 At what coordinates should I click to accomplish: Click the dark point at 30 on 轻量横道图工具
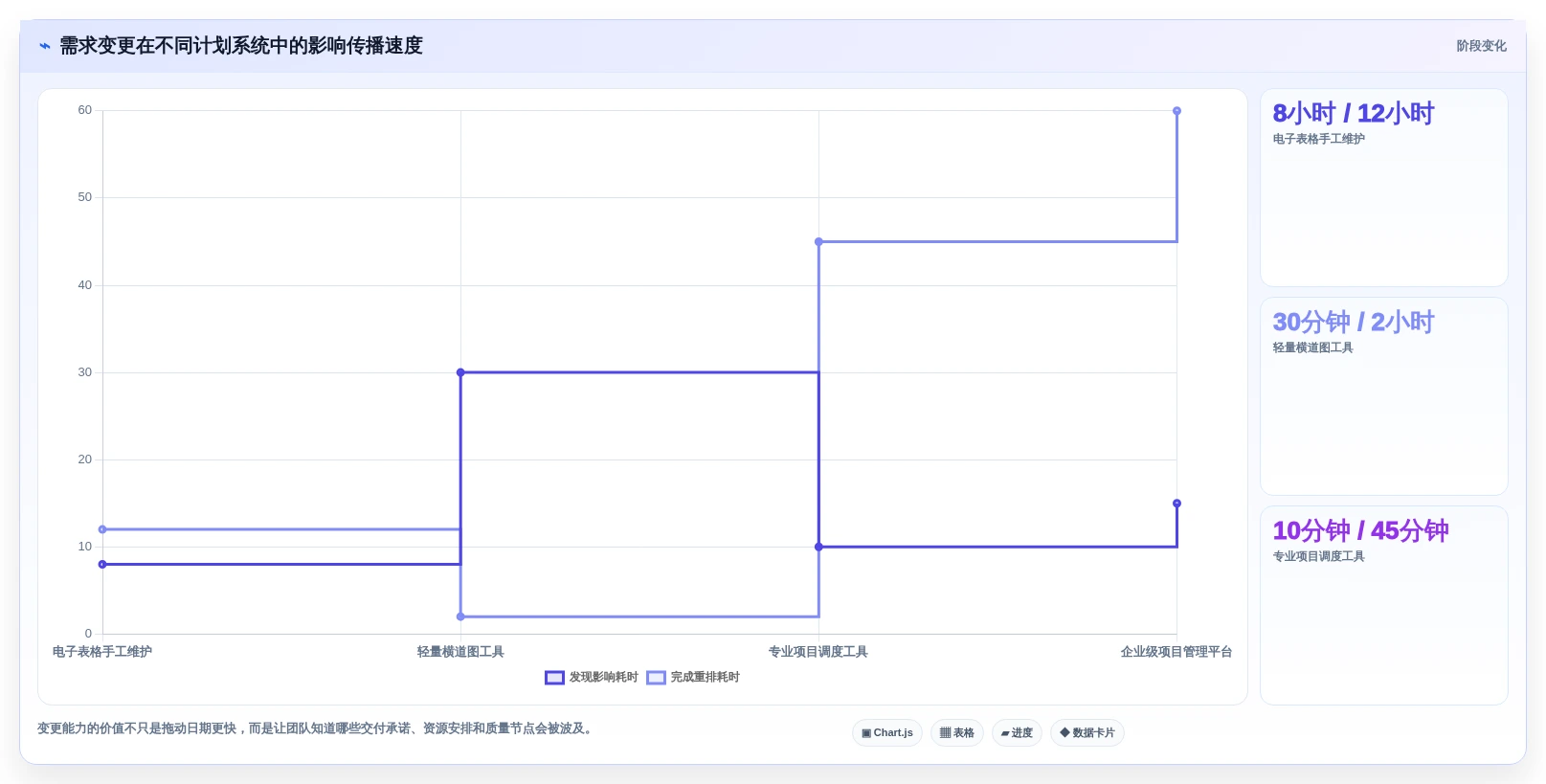(460, 372)
